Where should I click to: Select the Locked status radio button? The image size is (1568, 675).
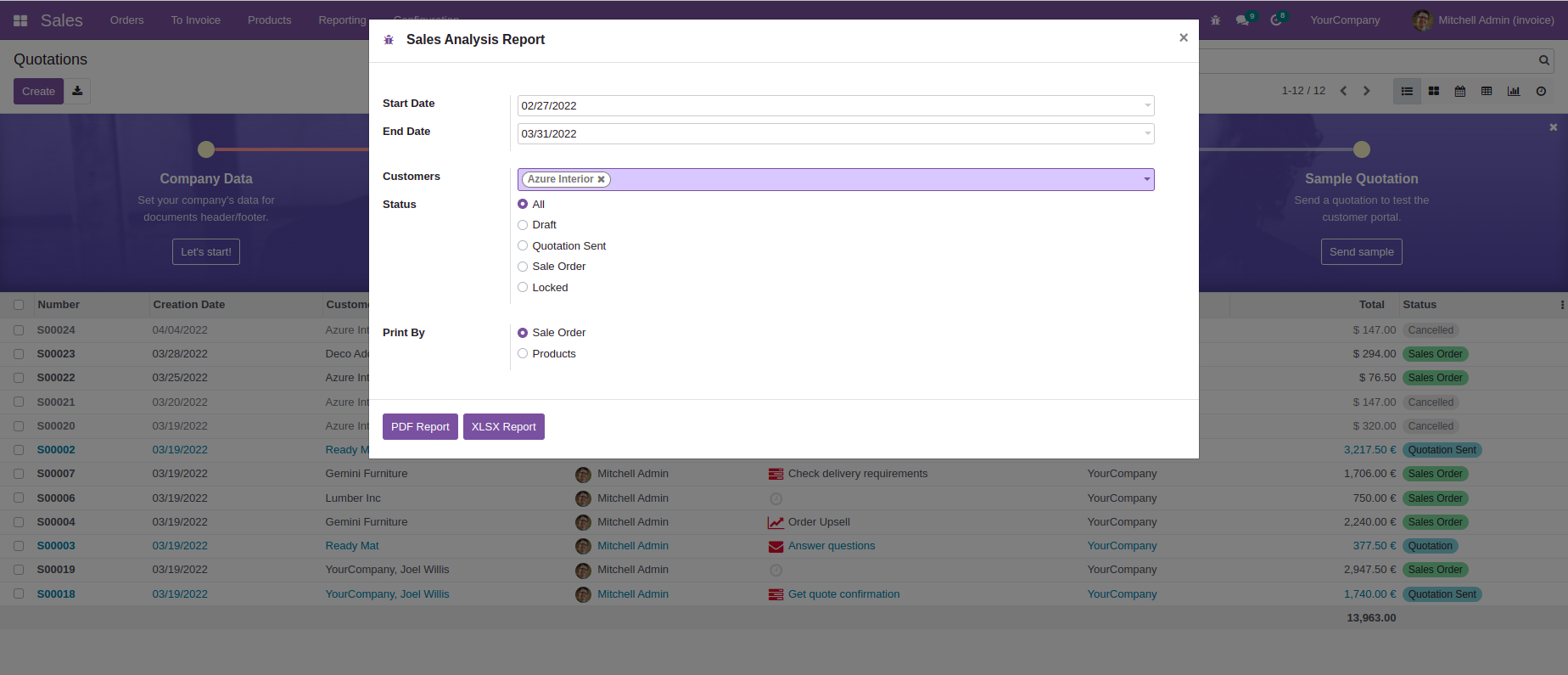click(x=523, y=288)
